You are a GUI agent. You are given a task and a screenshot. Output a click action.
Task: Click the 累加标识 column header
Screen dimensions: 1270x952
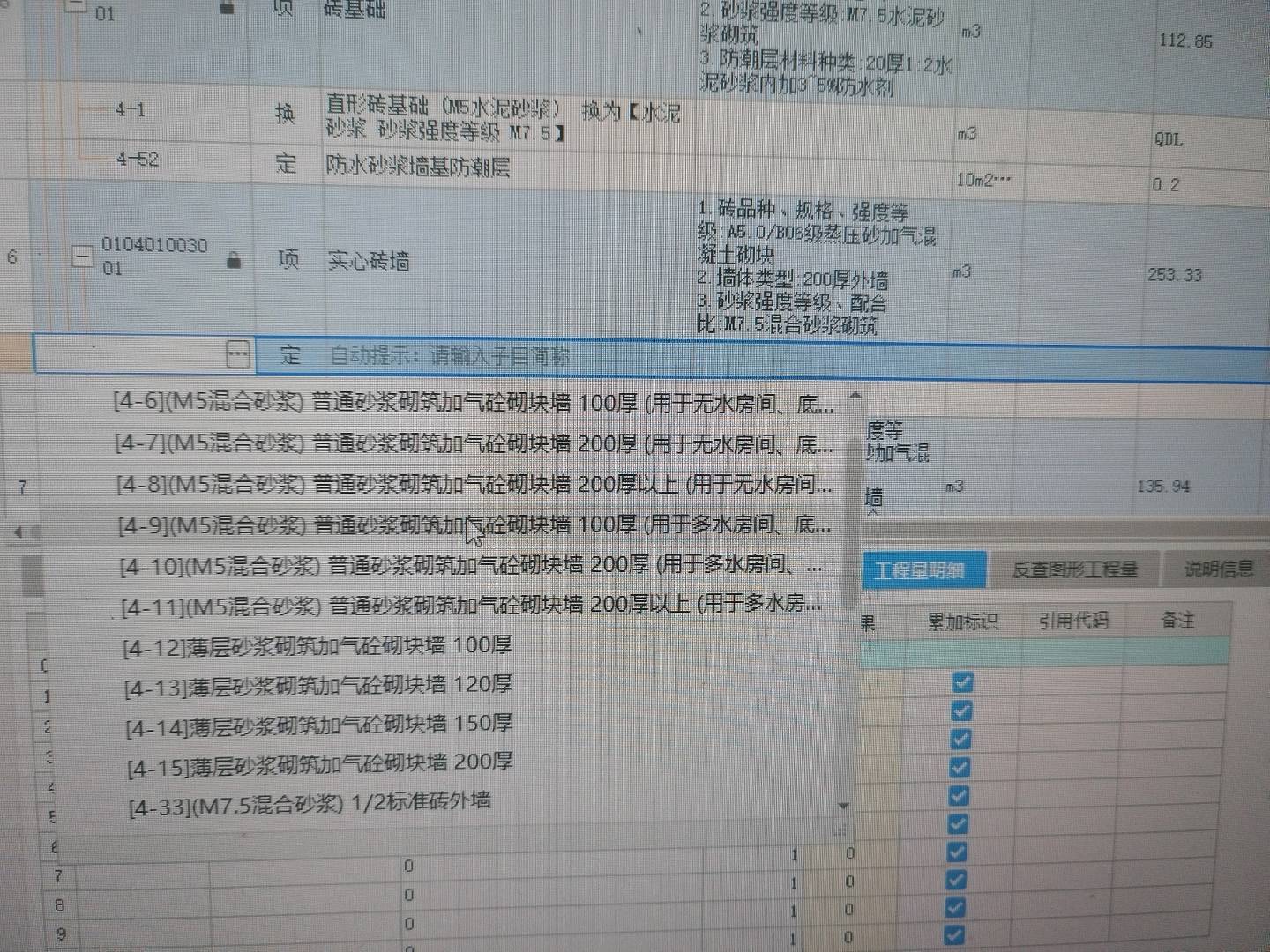(x=961, y=621)
